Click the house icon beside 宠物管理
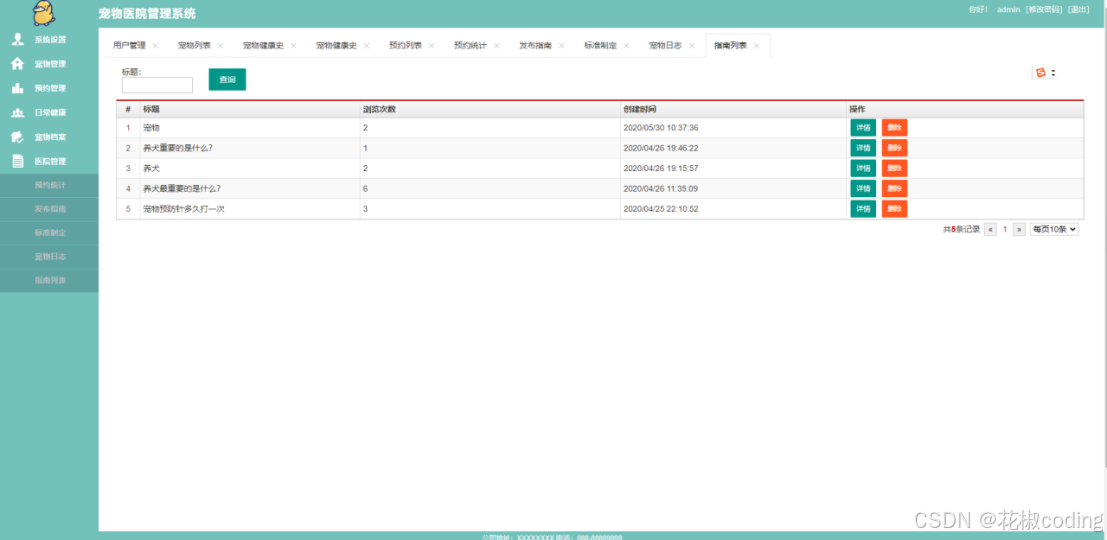 tap(18, 64)
